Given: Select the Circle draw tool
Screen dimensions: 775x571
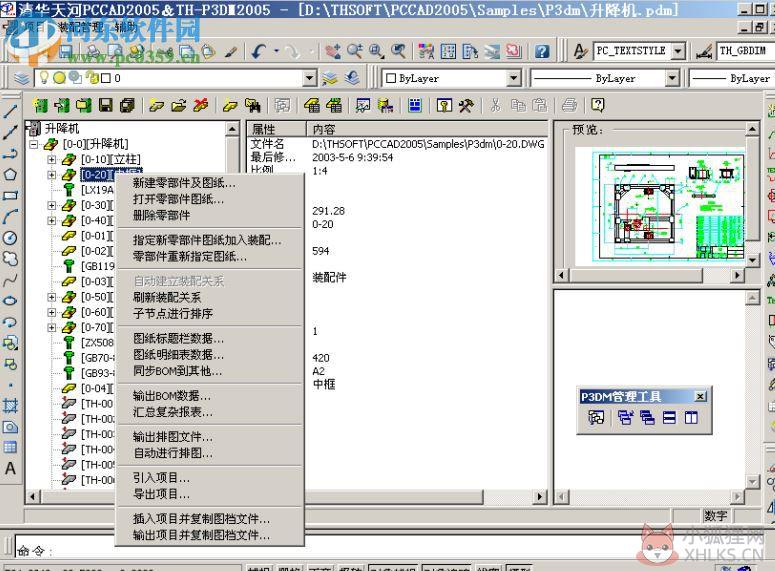Looking at the screenshot, I should pos(10,238).
